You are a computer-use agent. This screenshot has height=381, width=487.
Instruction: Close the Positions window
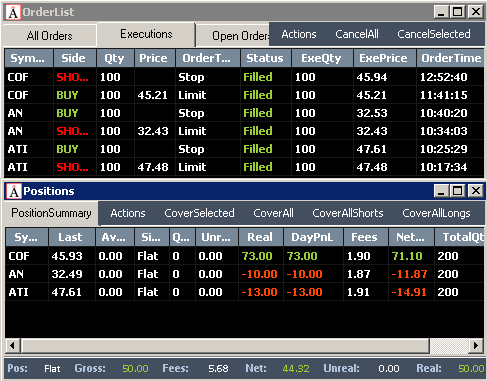[476, 191]
